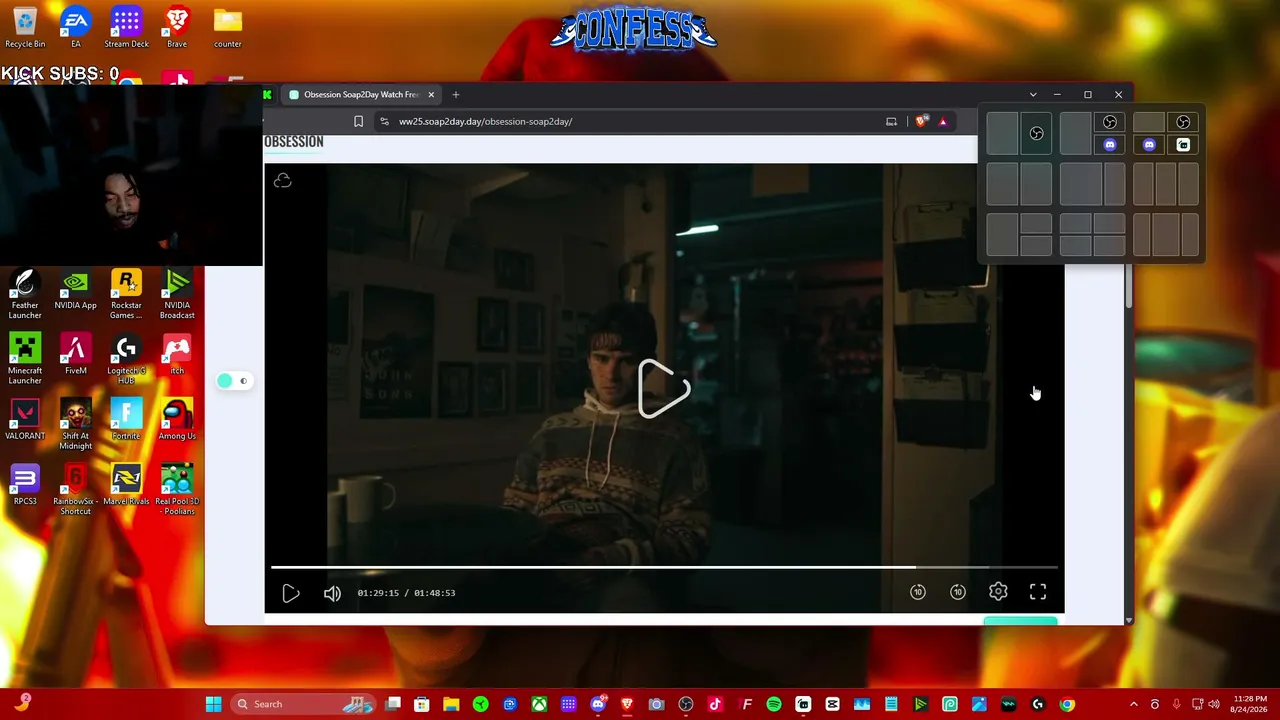The width and height of the screenshot is (1280, 720).
Task: Click the media cast icon in the address bar
Action: pyautogui.click(x=891, y=121)
